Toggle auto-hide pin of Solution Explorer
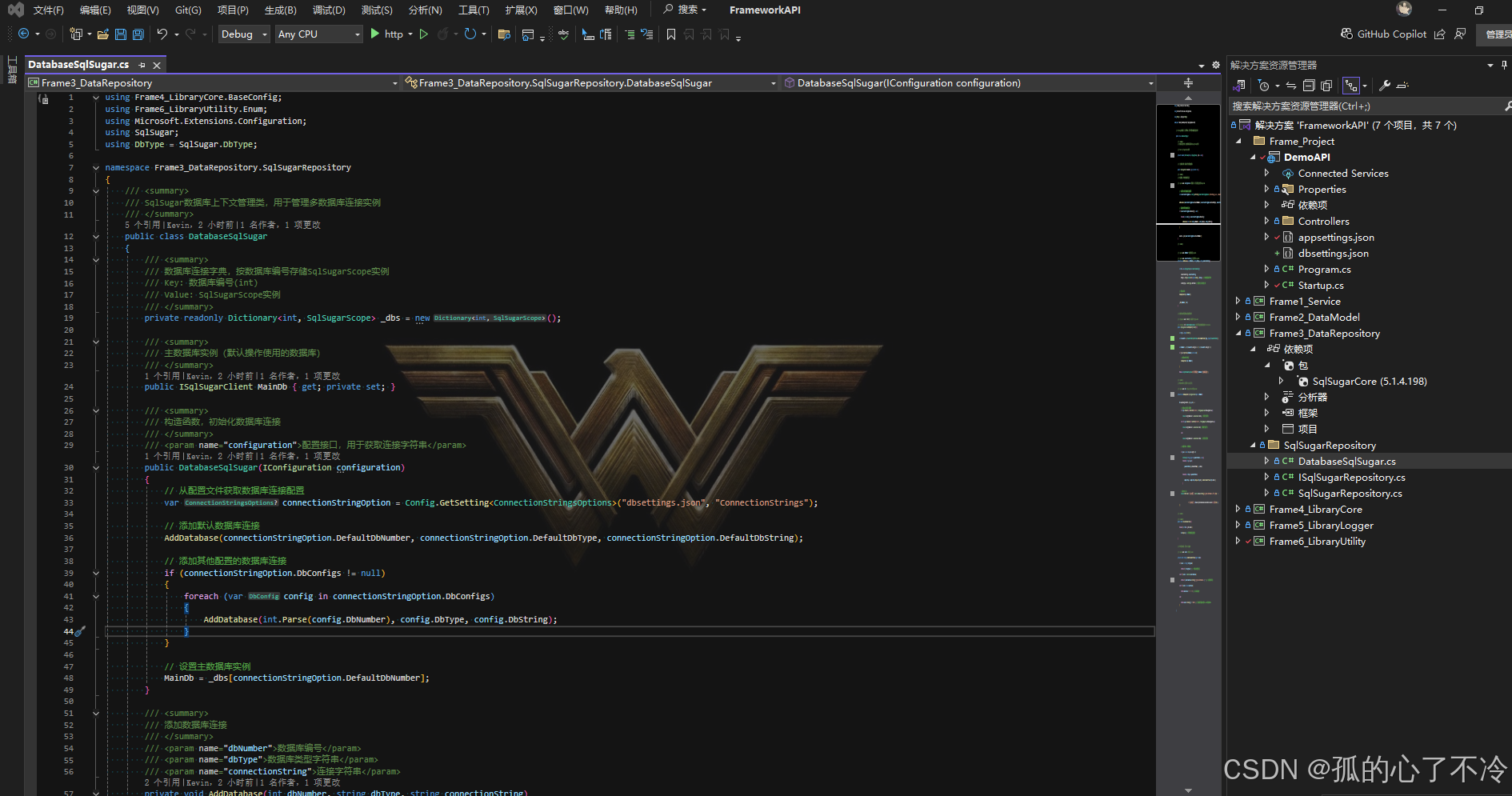Image resolution: width=1512 pixels, height=796 pixels. point(1504,65)
